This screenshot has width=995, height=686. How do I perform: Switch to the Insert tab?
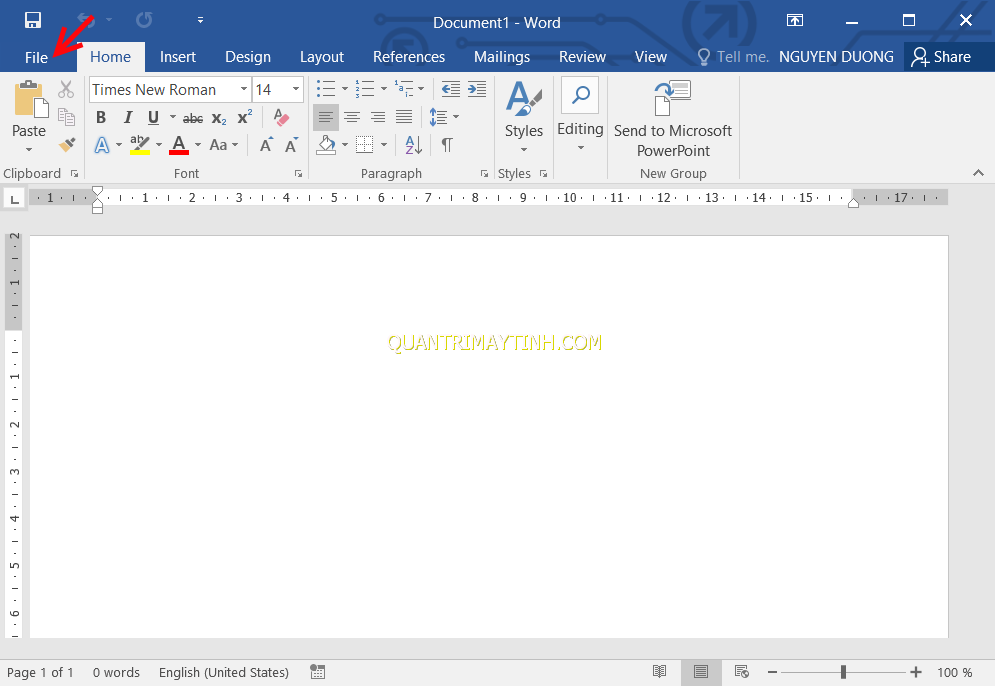pyautogui.click(x=178, y=57)
